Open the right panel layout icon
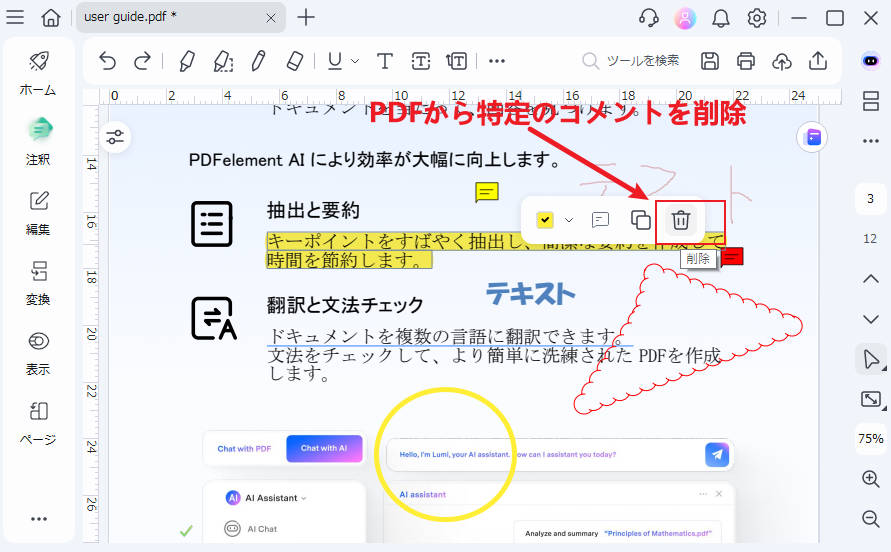The height and width of the screenshot is (552, 891). [871, 101]
